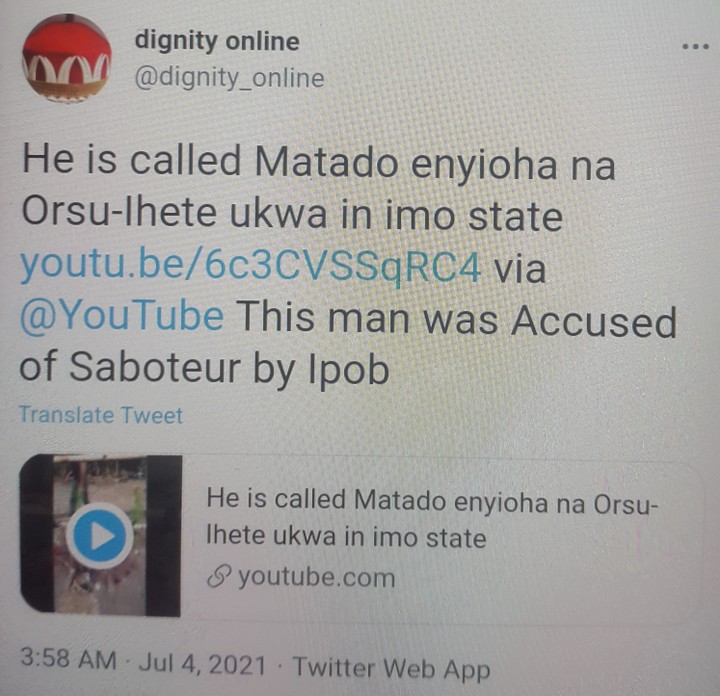Click 'This man was Accused' text
720x696 pixels.
pos(456,320)
